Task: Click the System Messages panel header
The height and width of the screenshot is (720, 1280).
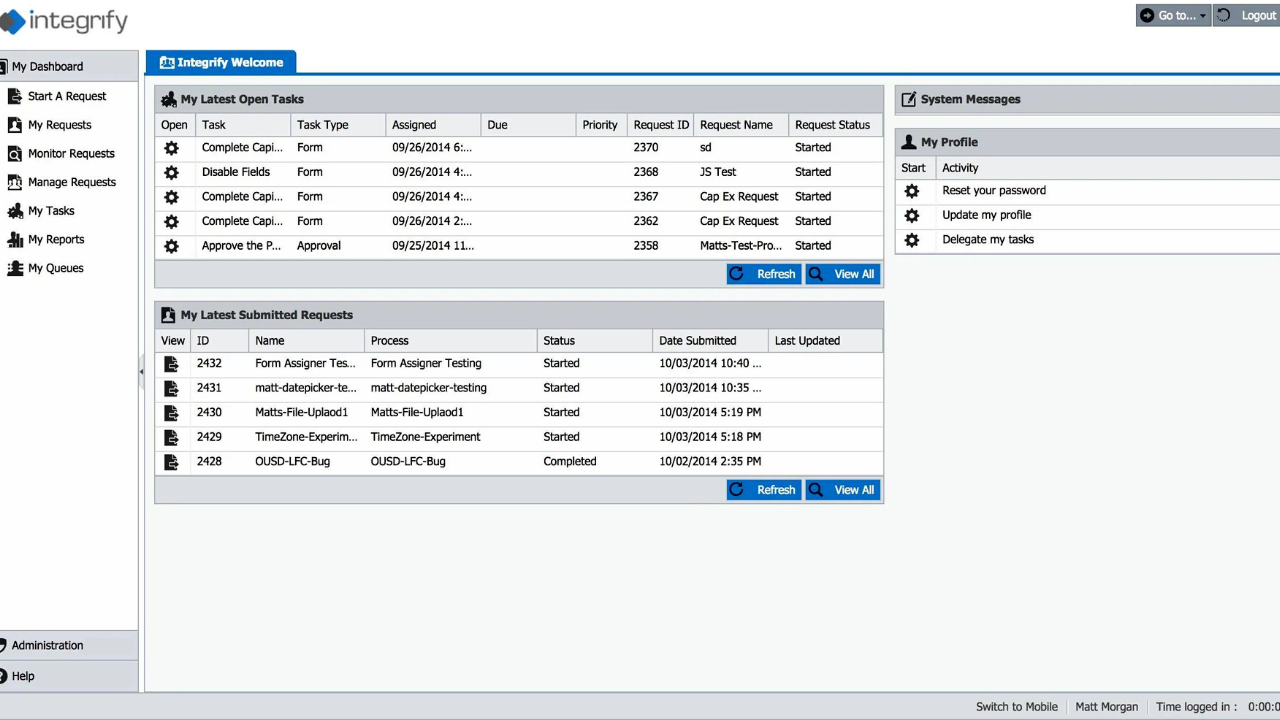Action: [x=1087, y=99]
